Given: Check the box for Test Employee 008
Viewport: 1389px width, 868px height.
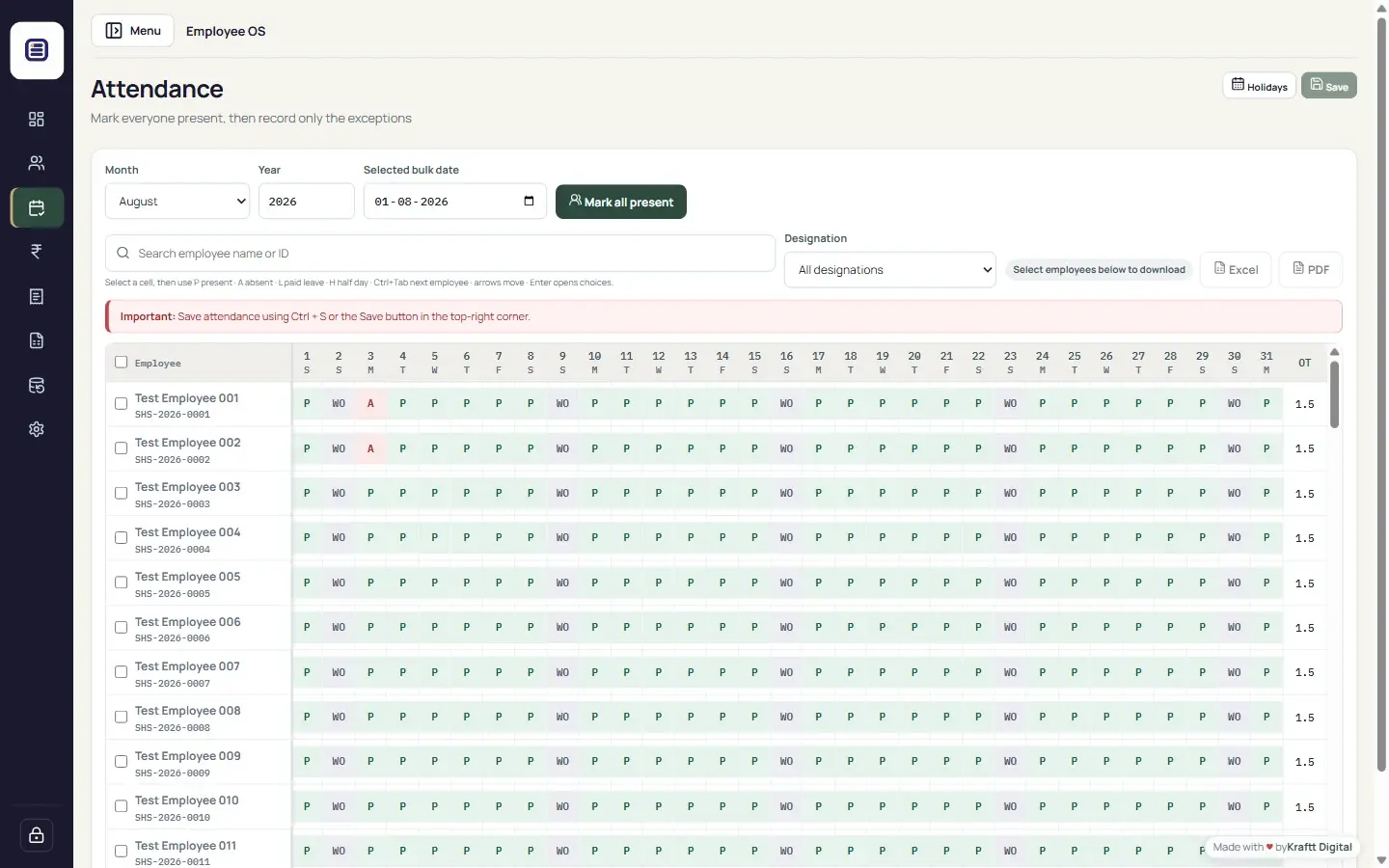Looking at the screenshot, I should tap(121, 717).
